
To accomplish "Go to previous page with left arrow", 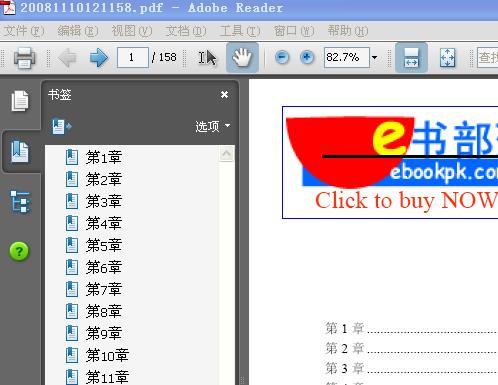I will (68, 58).
